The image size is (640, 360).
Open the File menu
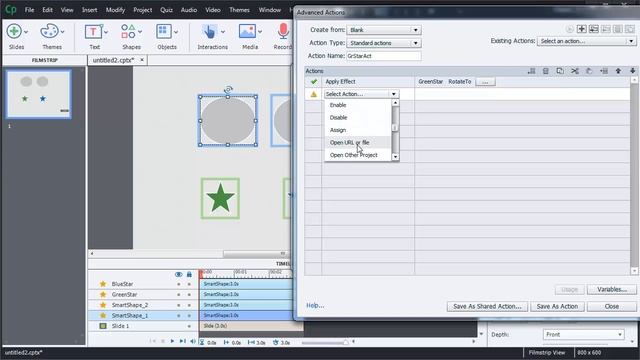click(29, 10)
